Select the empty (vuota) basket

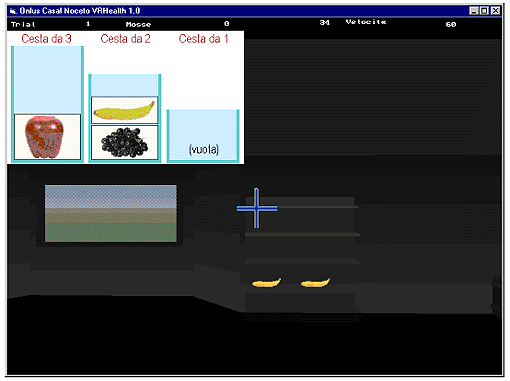(203, 136)
